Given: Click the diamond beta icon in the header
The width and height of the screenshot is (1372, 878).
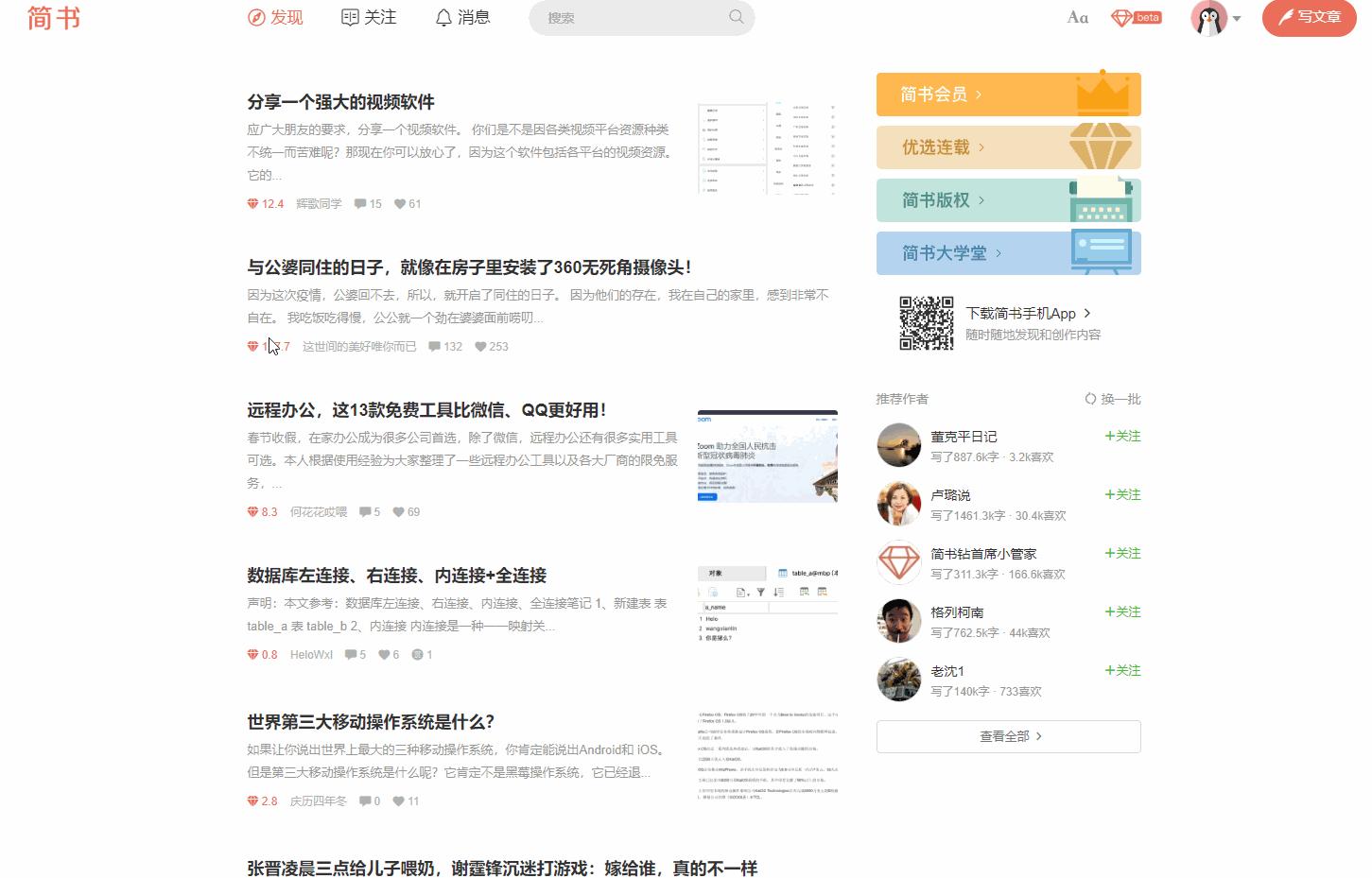Looking at the screenshot, I should click(x=1135, y=16).
